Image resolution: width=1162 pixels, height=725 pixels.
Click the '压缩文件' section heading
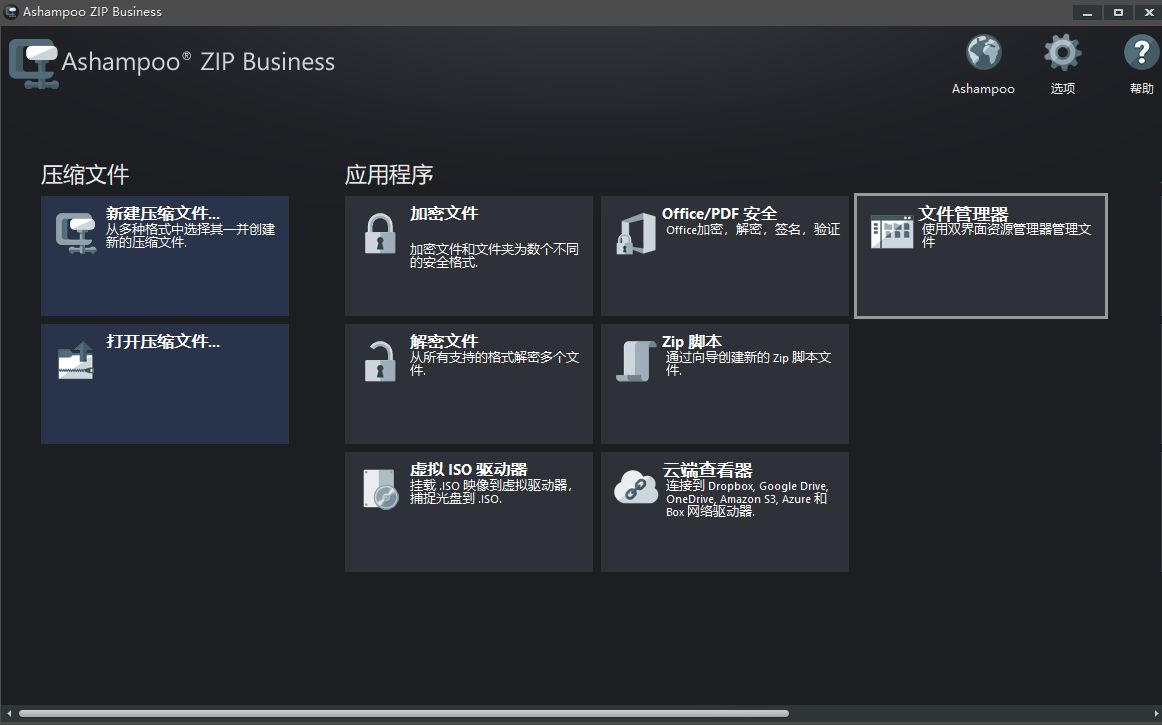[85, 175]
